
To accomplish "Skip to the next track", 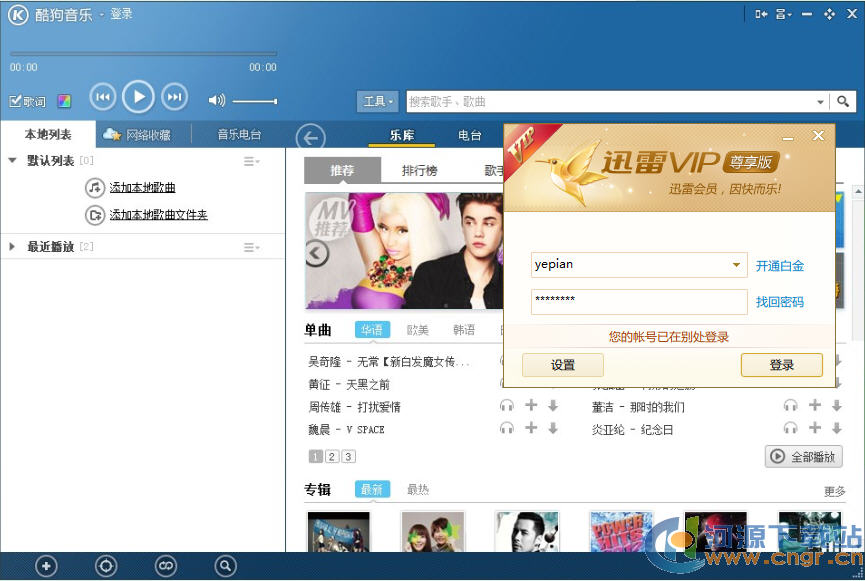I will click(174, 97).
